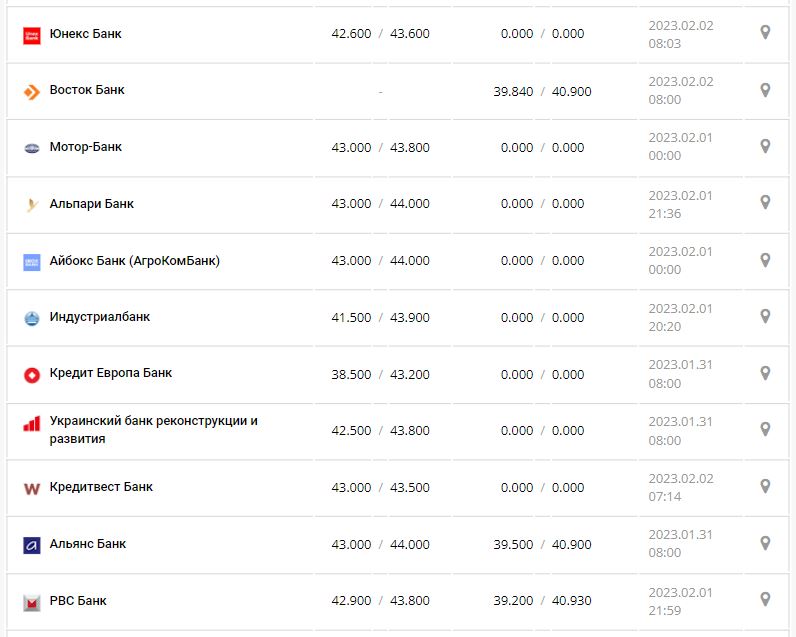796x637 pixels.
Task: Open the Юнекс Банк link
Action: click(86, 34)
